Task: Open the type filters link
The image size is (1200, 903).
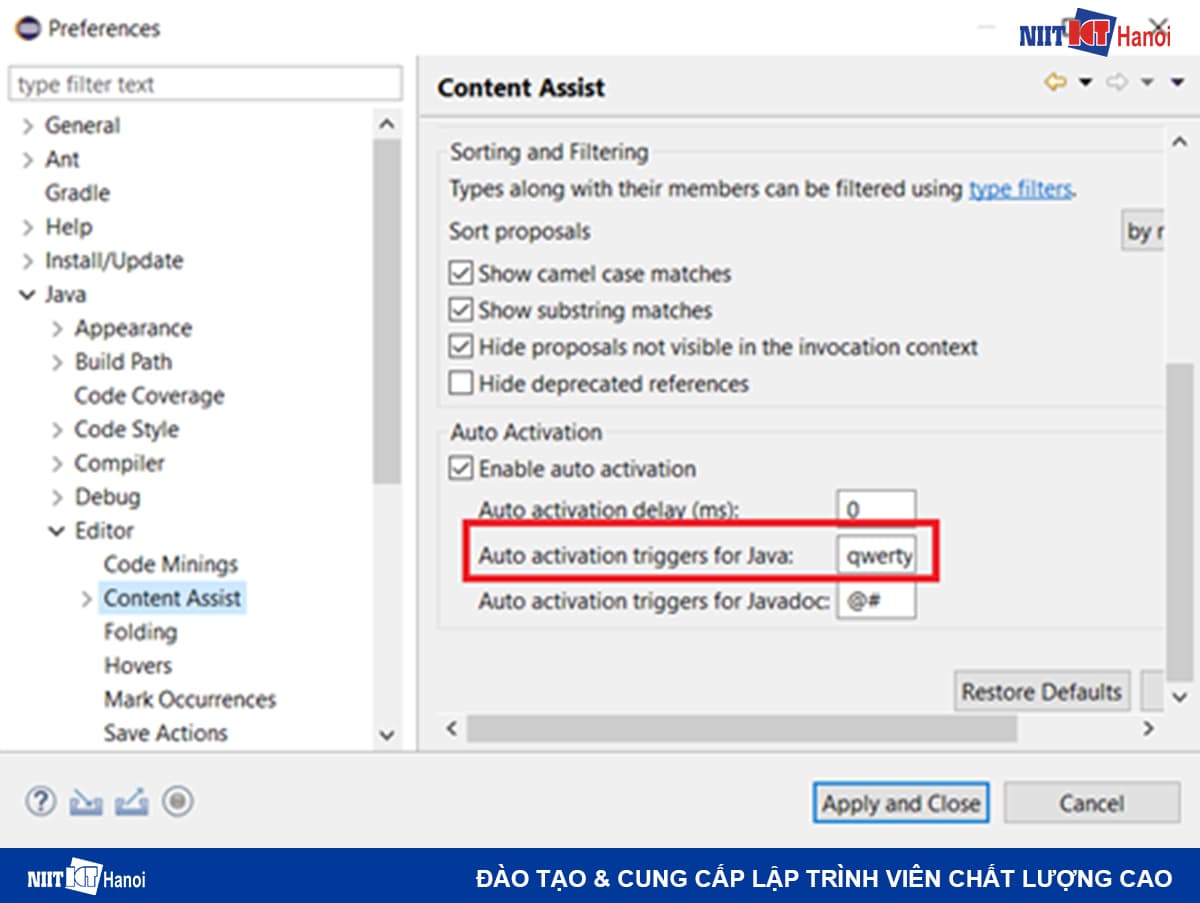Action: (1021, 189)
